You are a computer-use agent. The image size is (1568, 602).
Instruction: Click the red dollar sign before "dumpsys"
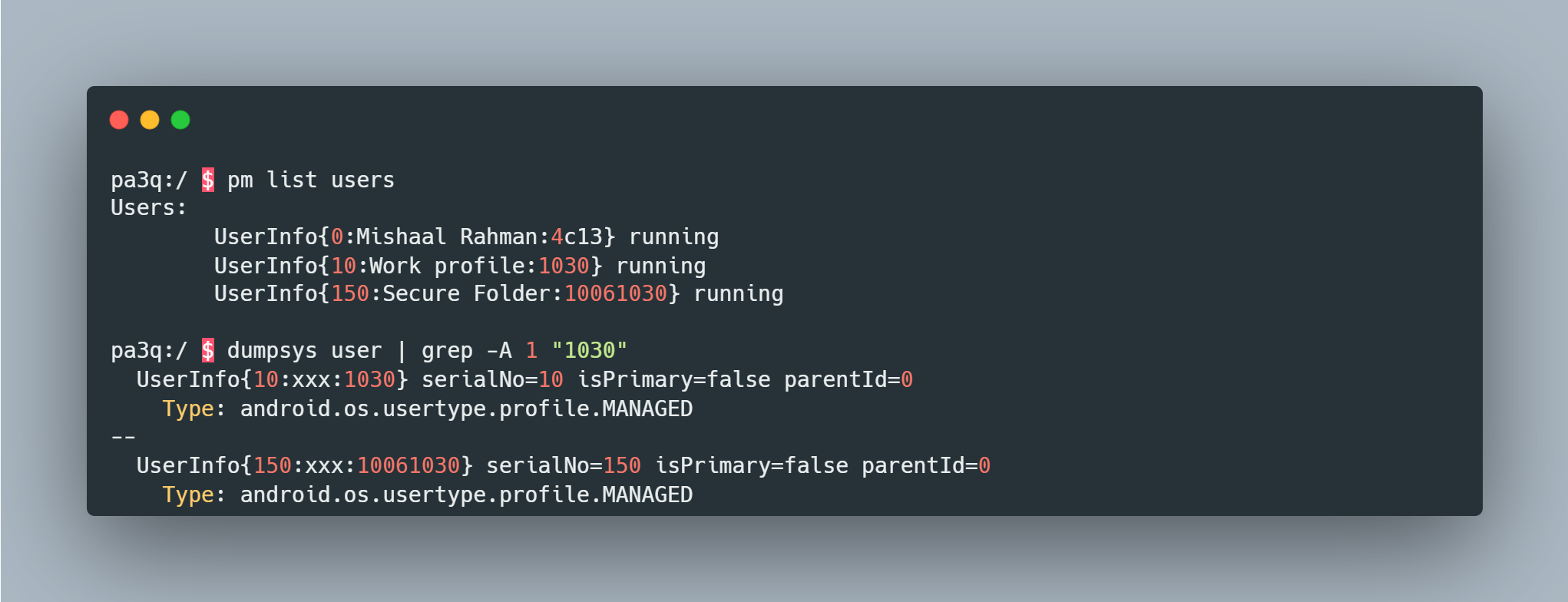click(208, 350)
